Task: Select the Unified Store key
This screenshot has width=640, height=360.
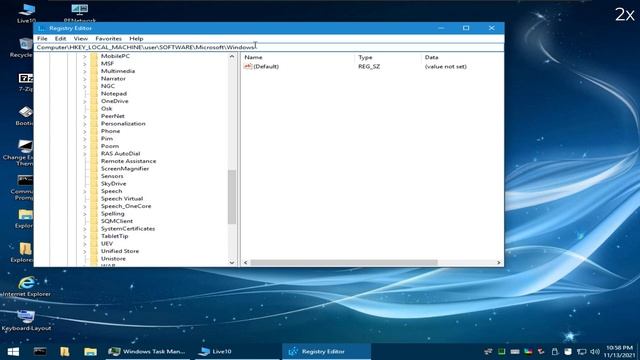Action: pos(120,251)
